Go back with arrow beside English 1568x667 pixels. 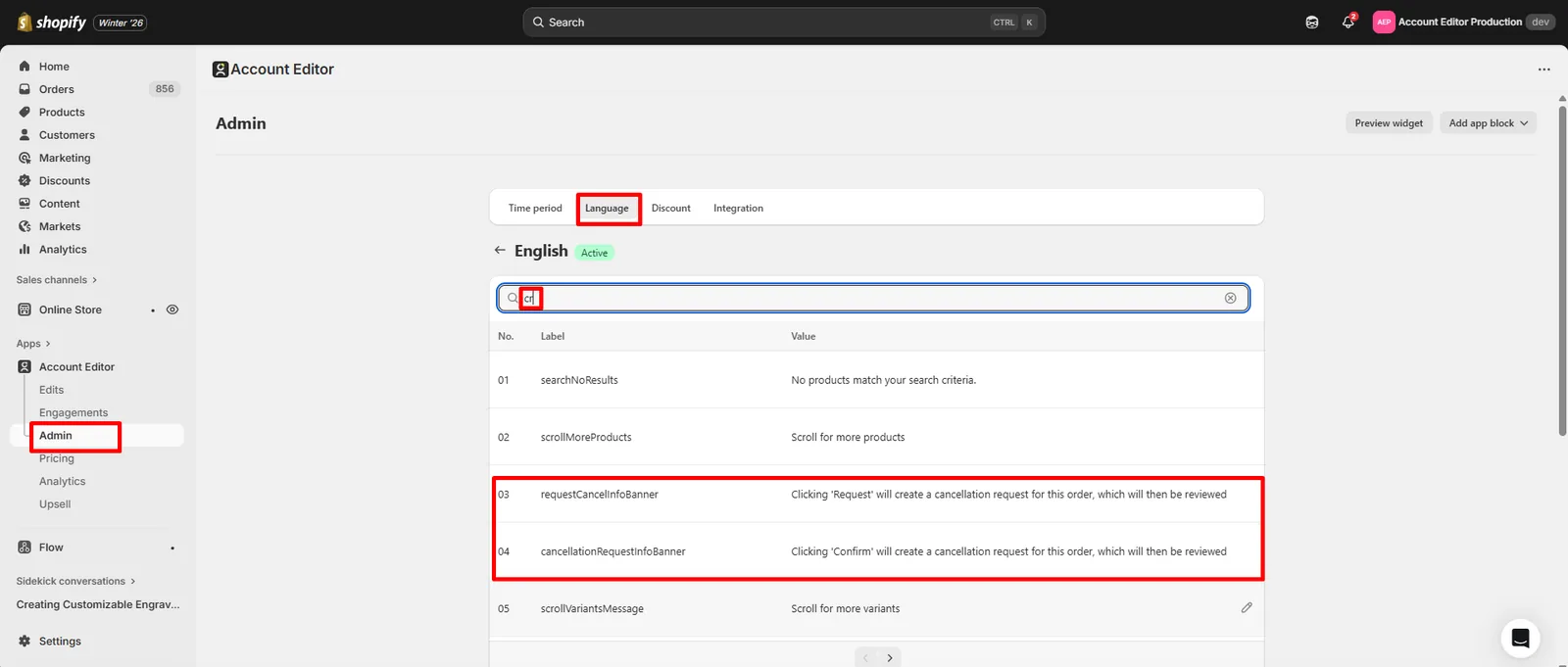coord(500,251)
